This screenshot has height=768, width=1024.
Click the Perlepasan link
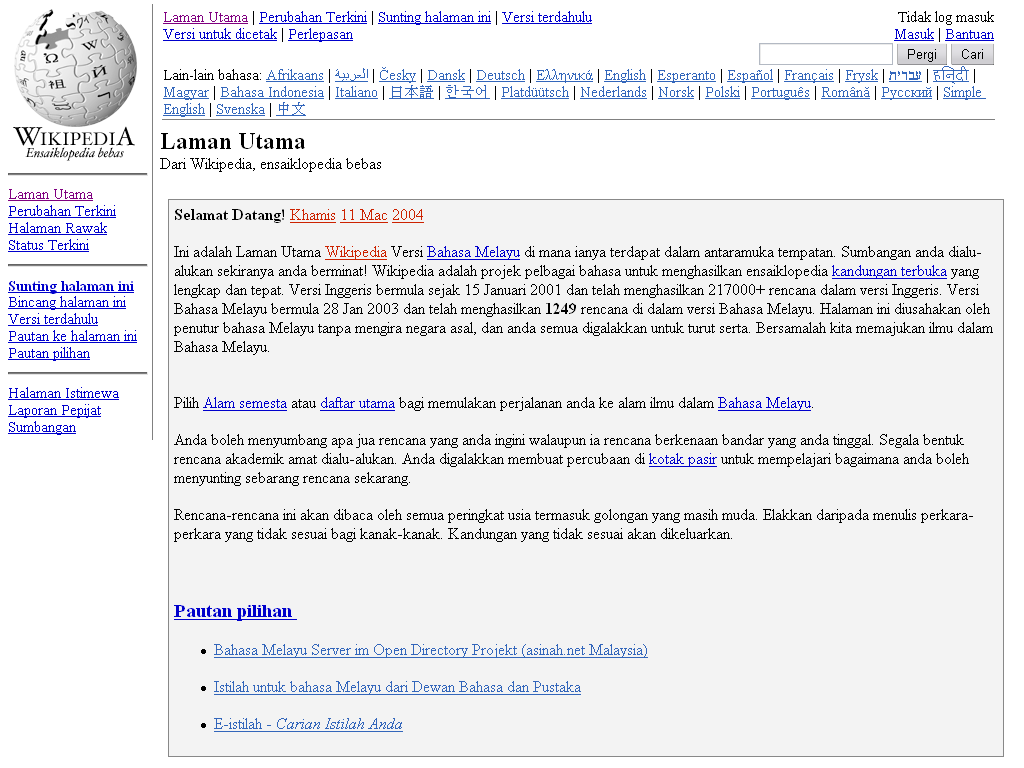[321, 35]
